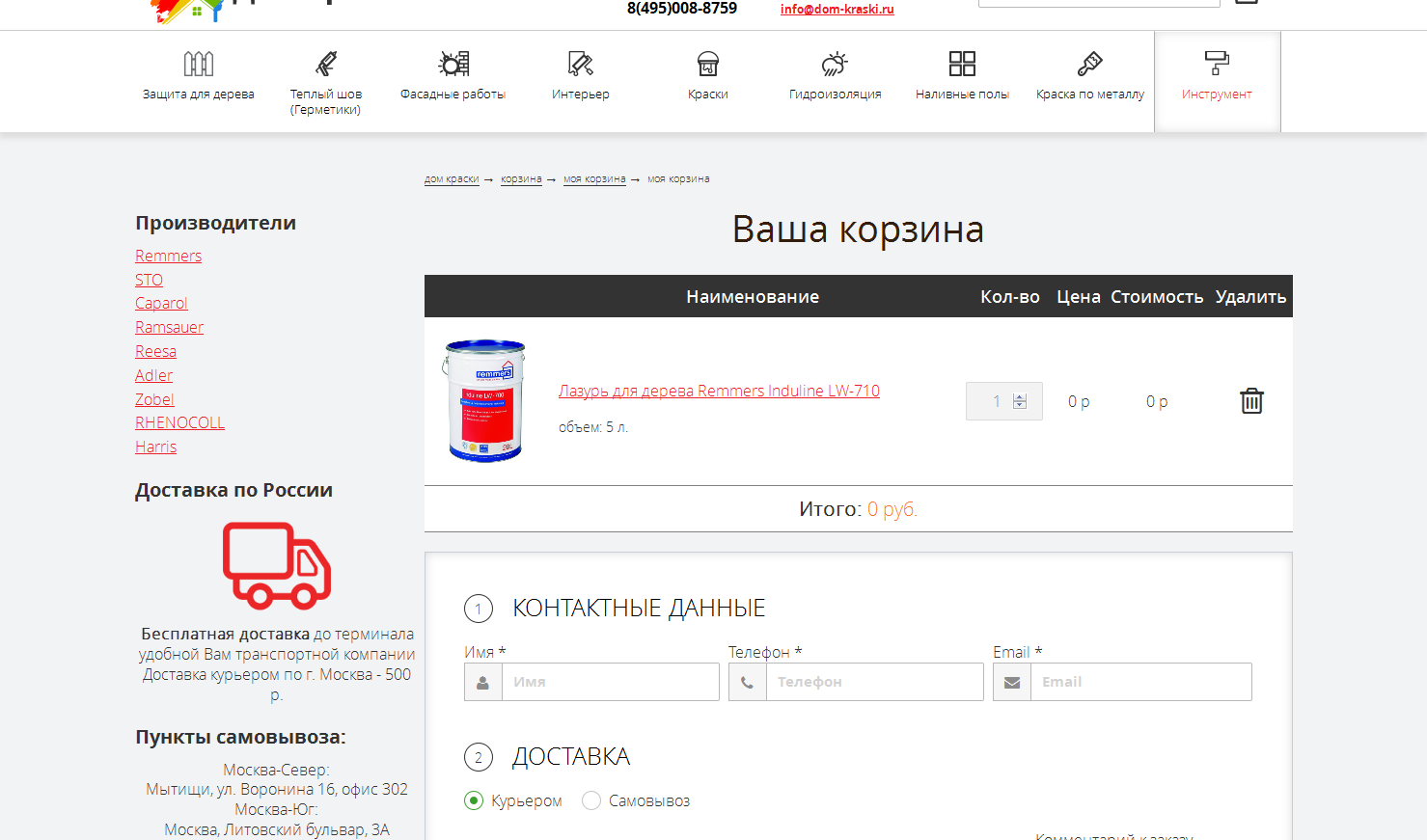Open the Наливные полы tiles icon
Screen dimensions: 1427x840
pyautogui.click(x=962, y=64)
